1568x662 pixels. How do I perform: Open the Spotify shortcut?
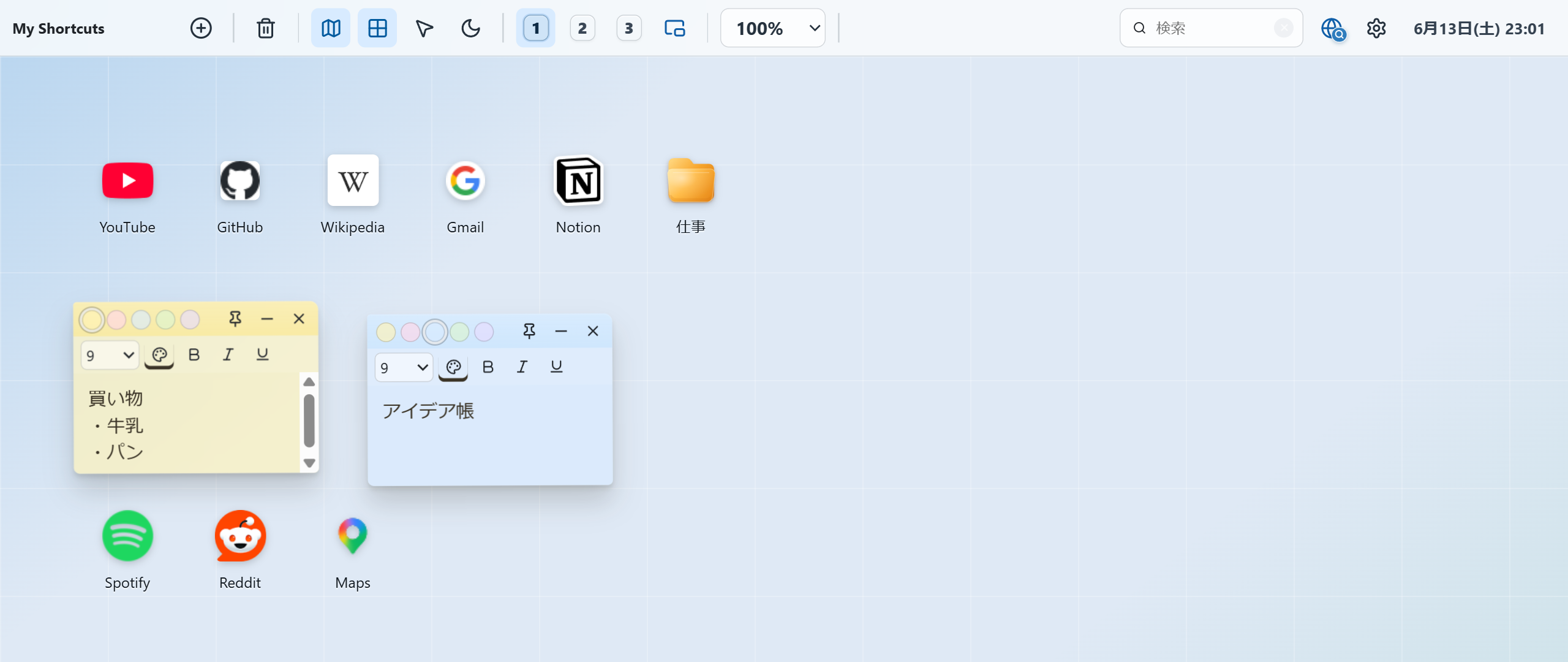tap(127, 551)
